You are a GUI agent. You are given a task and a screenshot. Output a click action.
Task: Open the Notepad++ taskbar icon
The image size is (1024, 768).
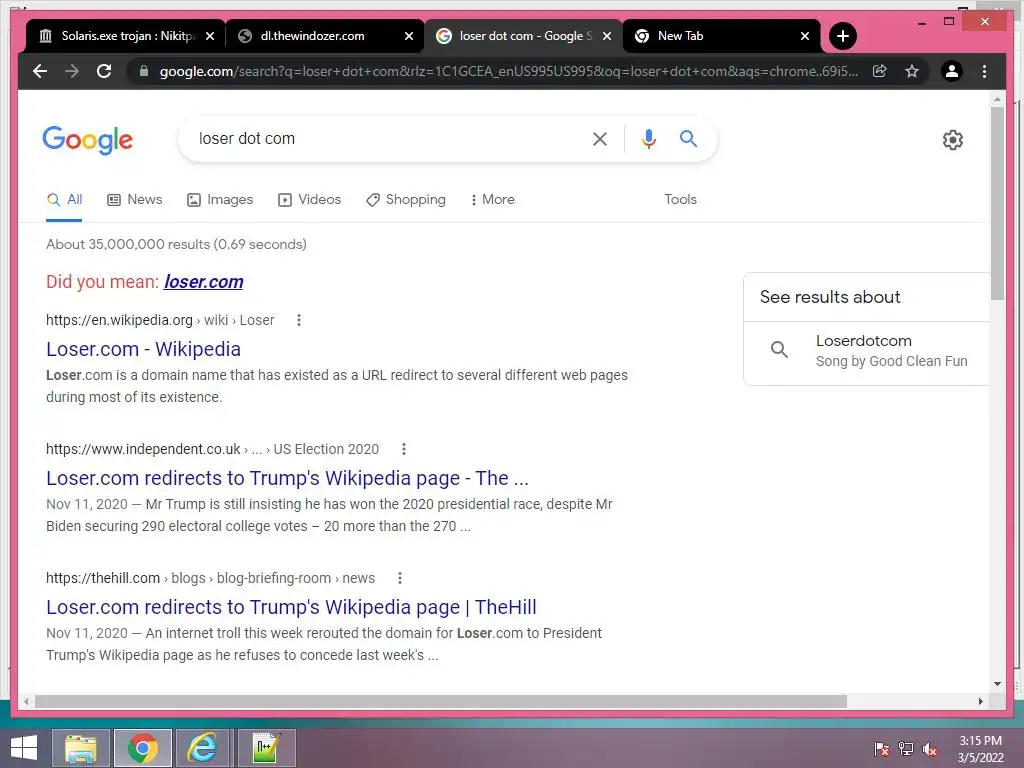click(266, 748)
